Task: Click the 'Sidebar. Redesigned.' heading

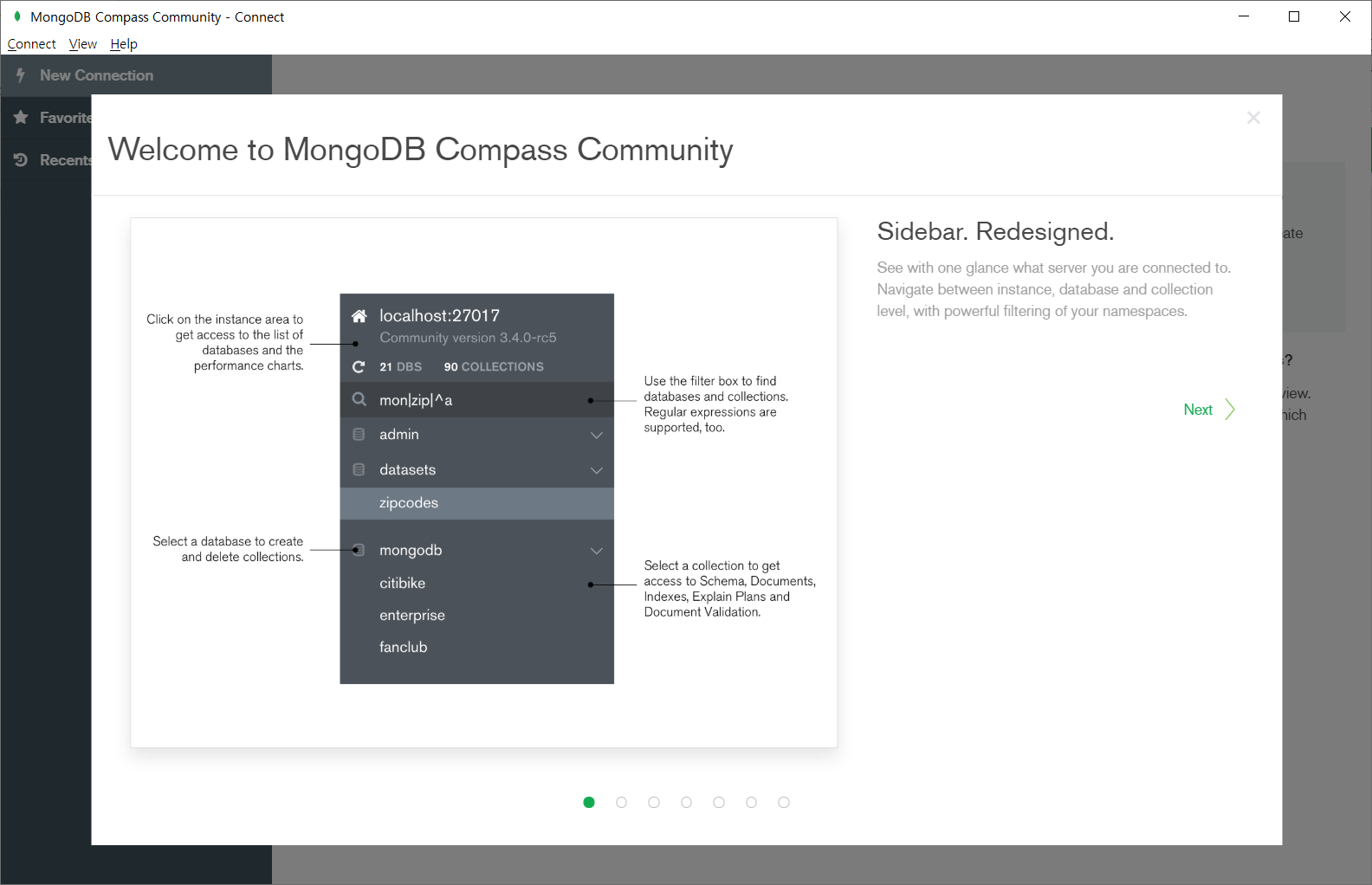Action: 996,231
